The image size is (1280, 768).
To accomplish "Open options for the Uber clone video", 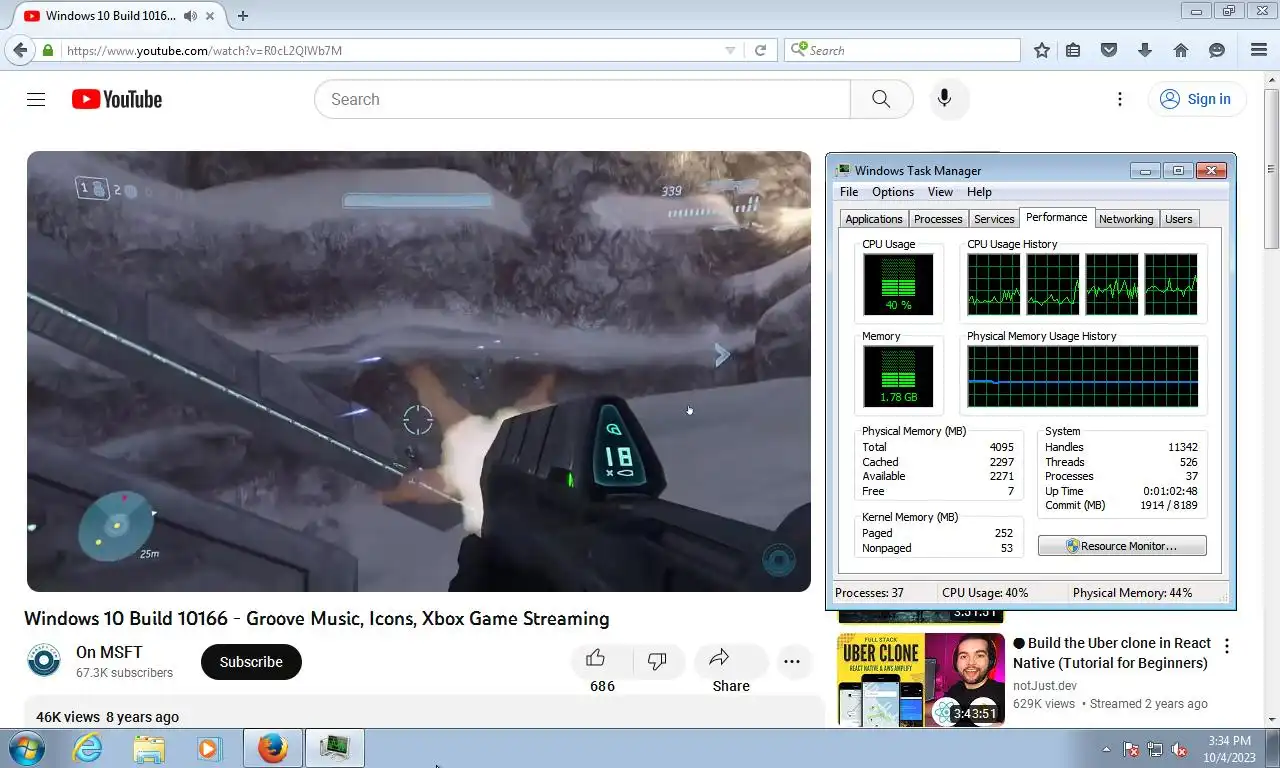I will pyautogui.click(x=1227, y=646).
